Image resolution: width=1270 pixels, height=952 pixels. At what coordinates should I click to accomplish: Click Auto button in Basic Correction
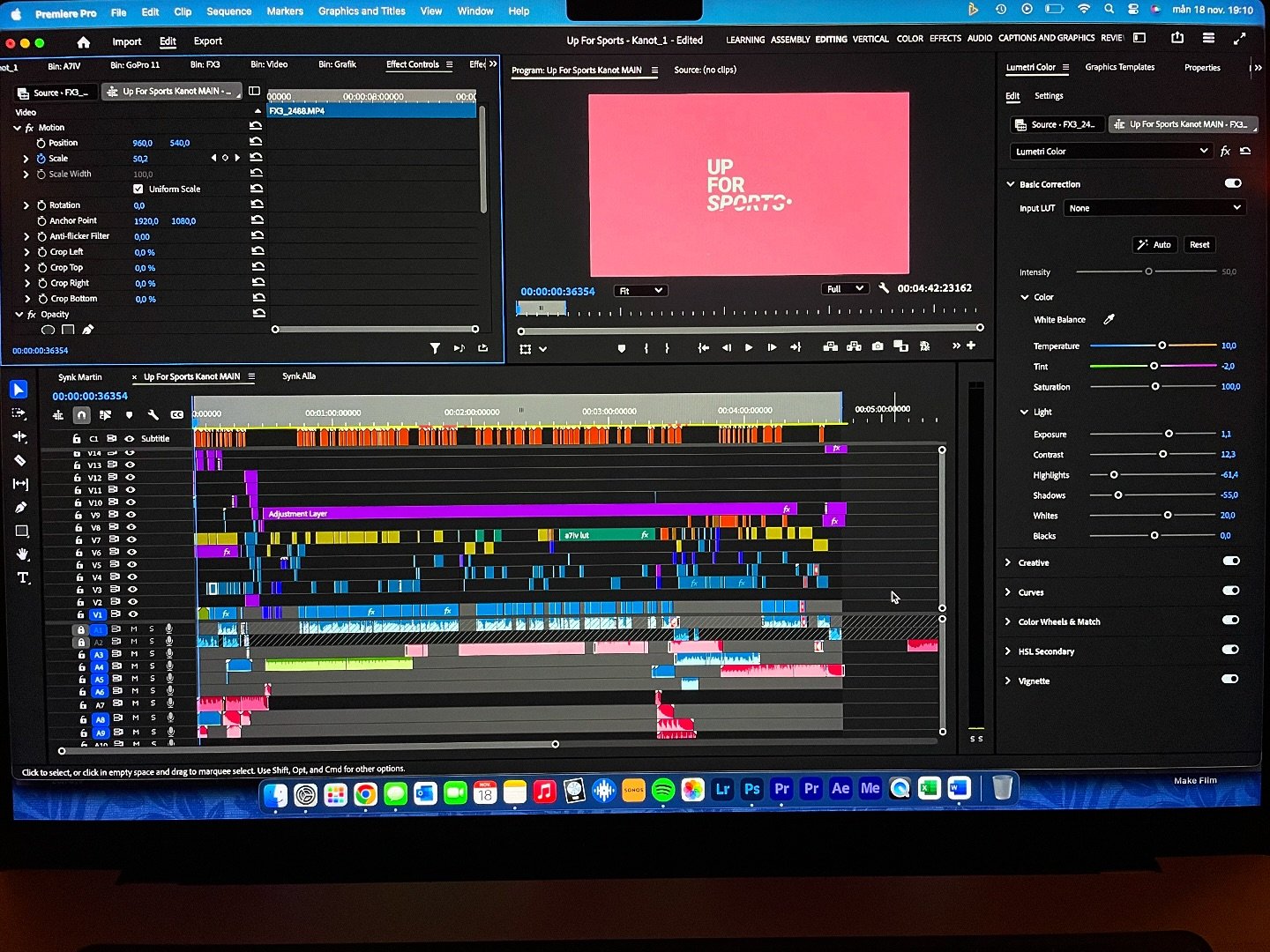[1154, 245]
